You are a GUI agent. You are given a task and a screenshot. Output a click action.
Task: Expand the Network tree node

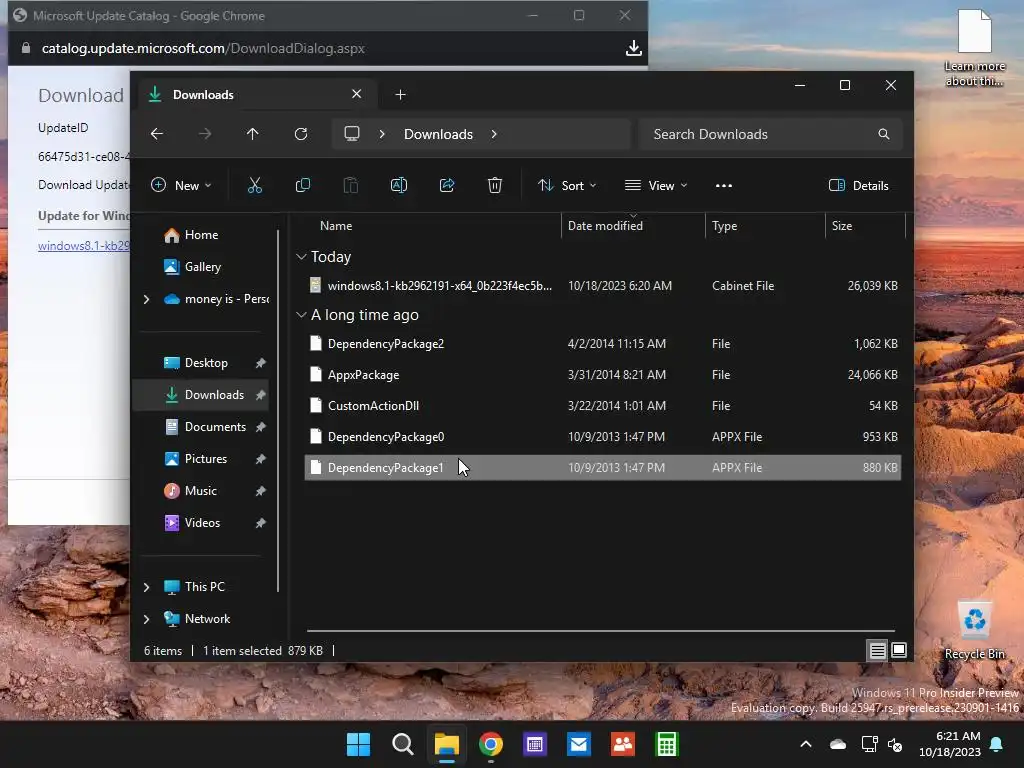[146, 619]
